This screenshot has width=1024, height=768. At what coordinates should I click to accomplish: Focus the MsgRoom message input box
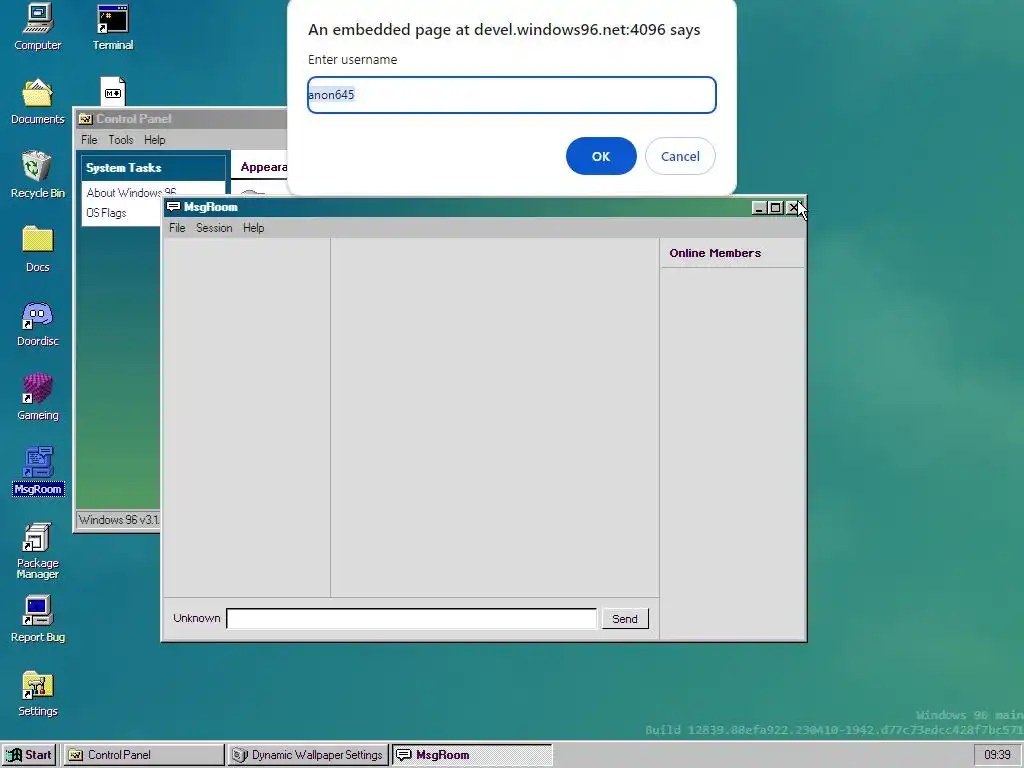411,618
